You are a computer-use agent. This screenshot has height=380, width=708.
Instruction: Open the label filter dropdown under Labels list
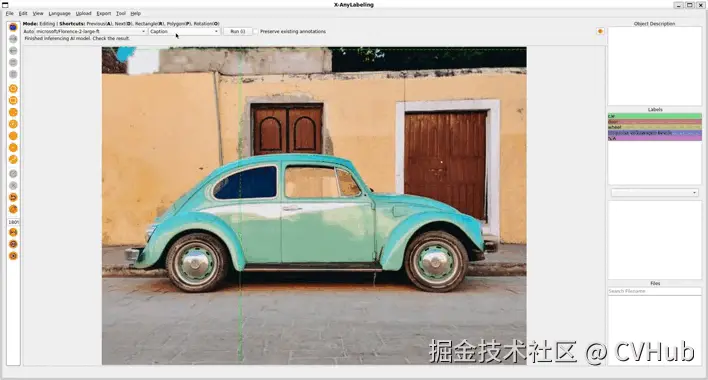(654, 193)
